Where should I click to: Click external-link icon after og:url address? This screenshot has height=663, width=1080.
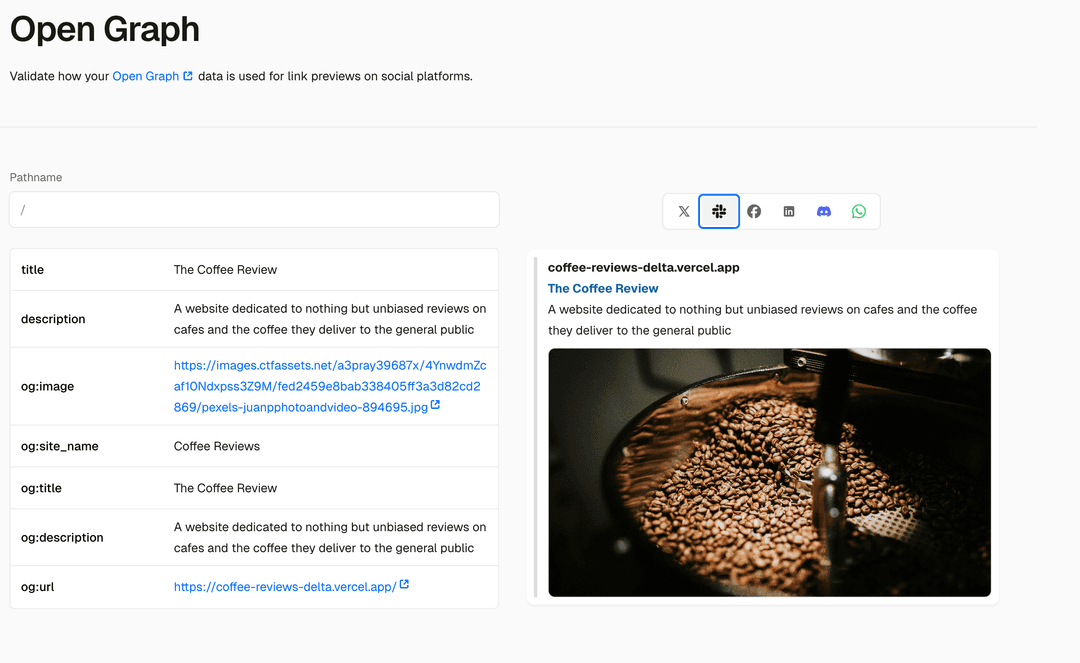pos(404,585)
